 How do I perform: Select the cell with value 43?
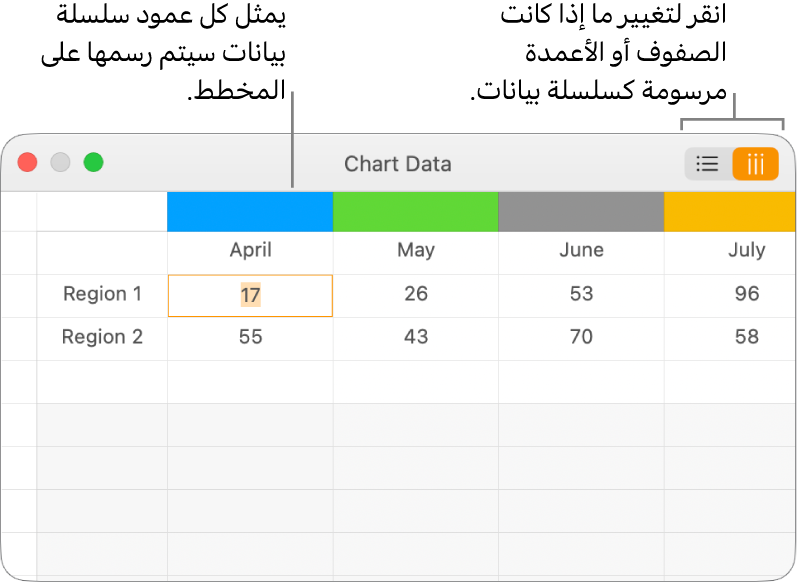[415, 337]
